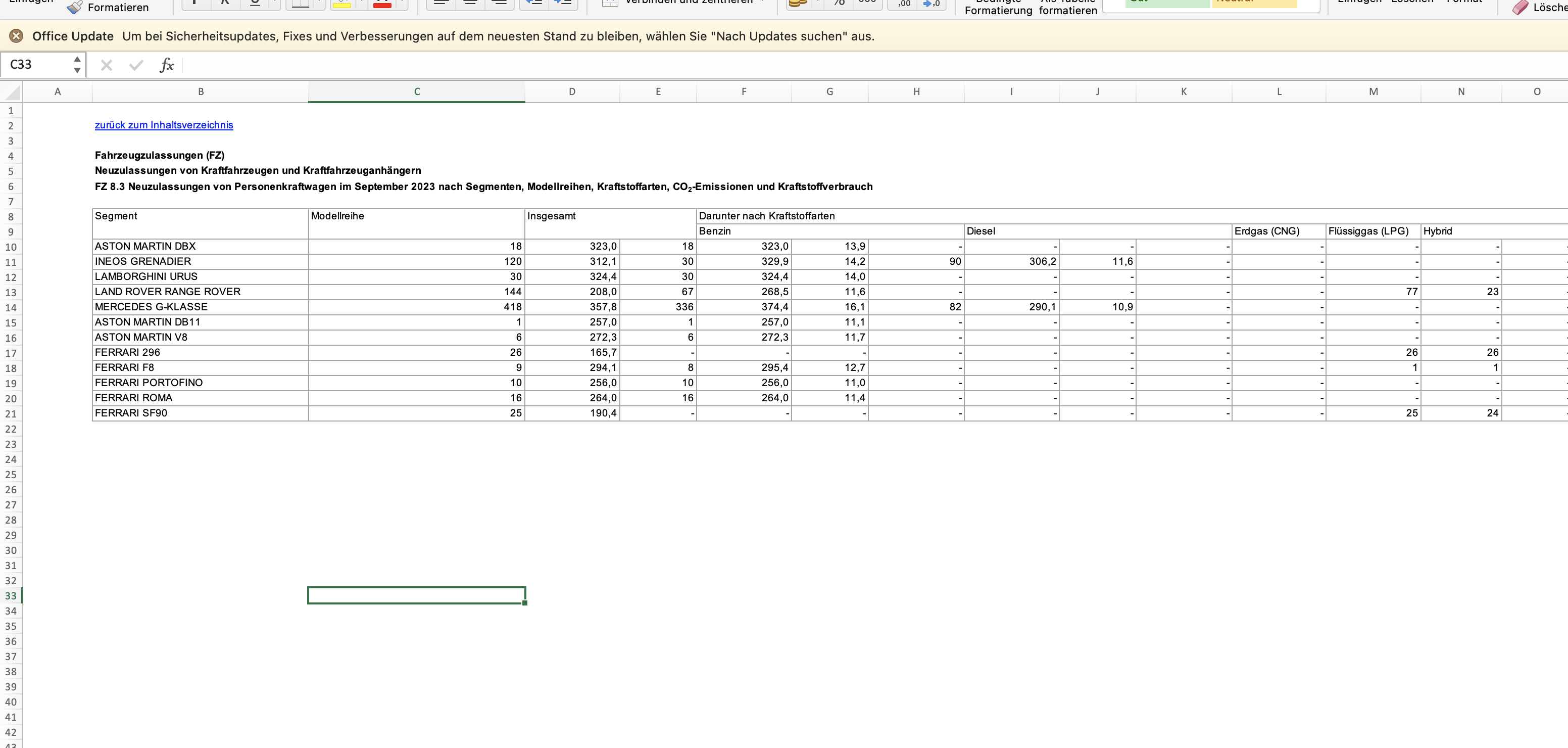The height and width of the screenshot is (748, 1568).
Task: Select row header 14
Action: point(11,308)
